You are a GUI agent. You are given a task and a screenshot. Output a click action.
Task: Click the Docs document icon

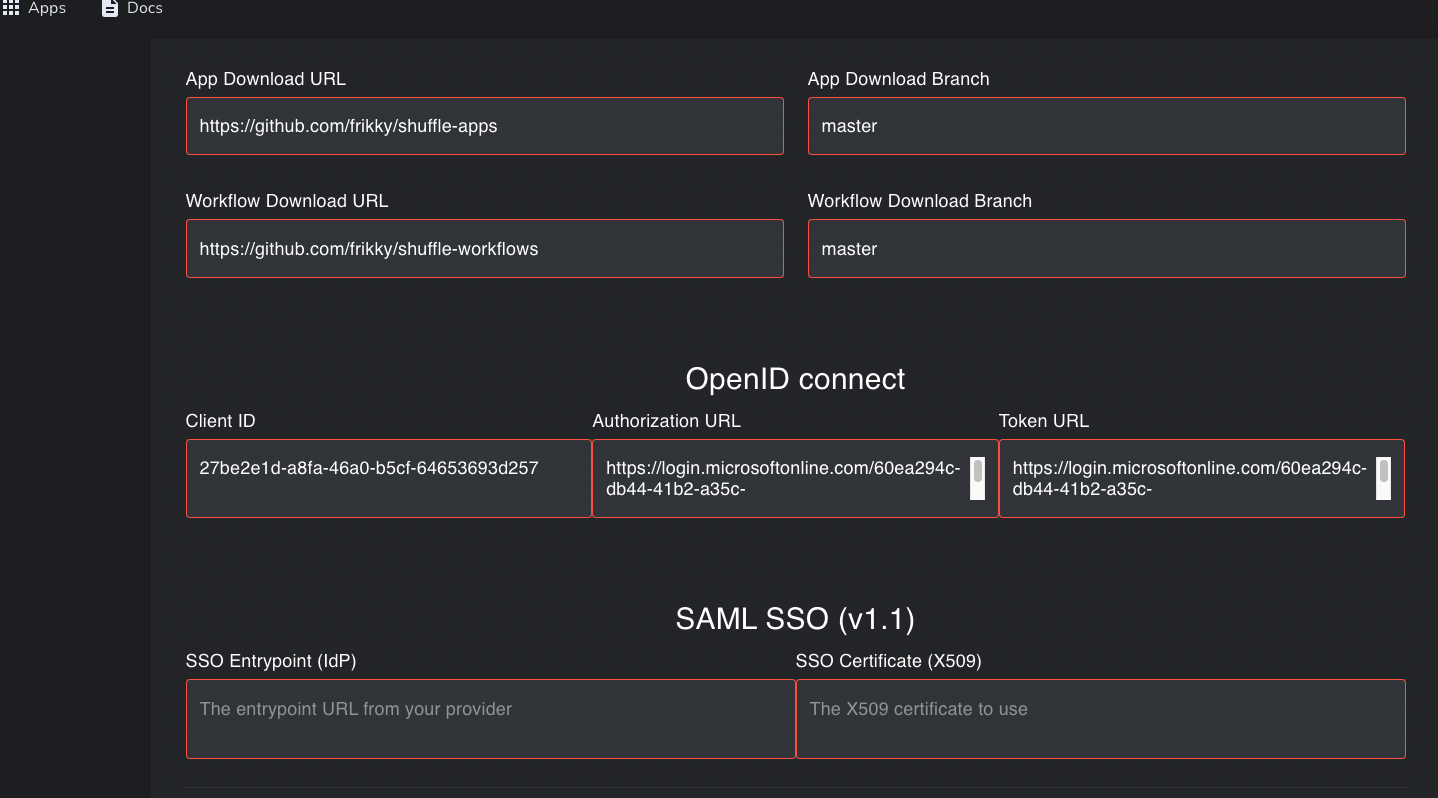coord(110,8)
